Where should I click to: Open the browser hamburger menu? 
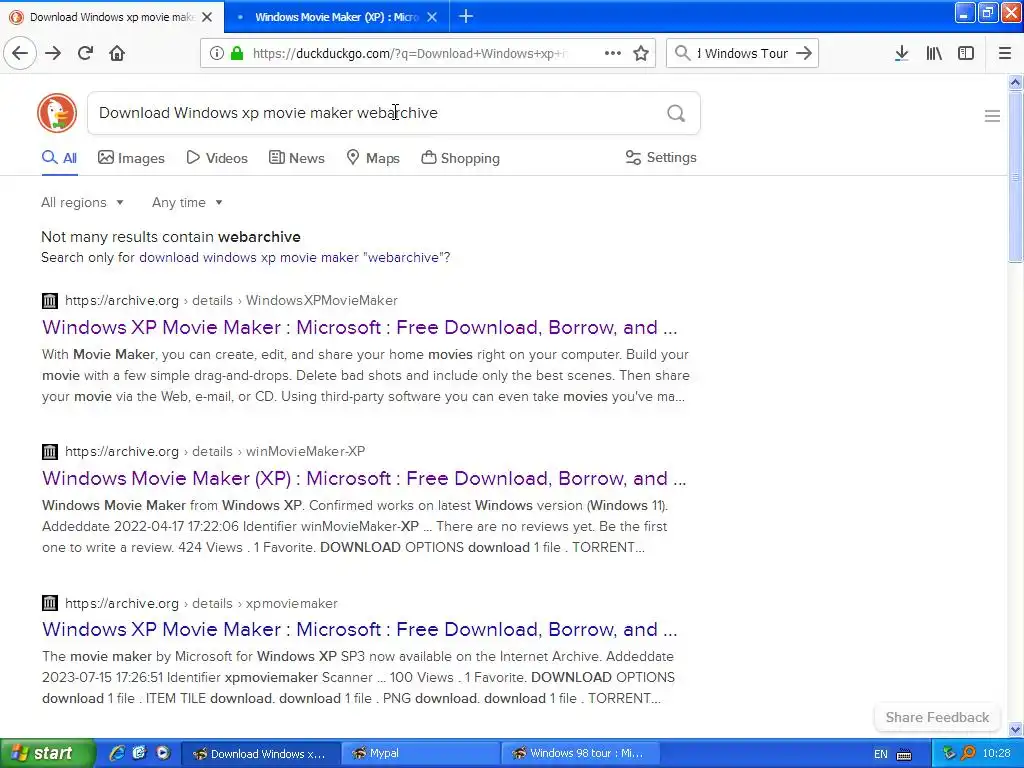pyautogui.click(x=1005, y=53)
